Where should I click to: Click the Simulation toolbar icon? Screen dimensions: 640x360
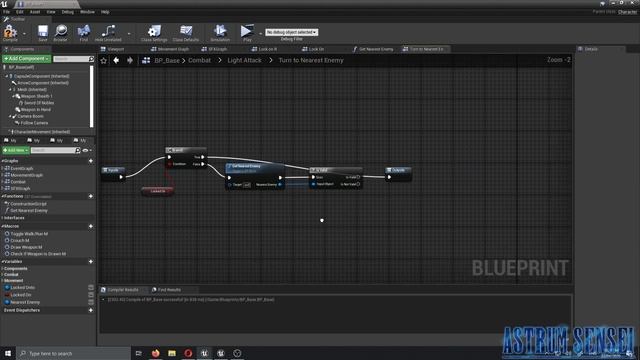click(220, 33)
